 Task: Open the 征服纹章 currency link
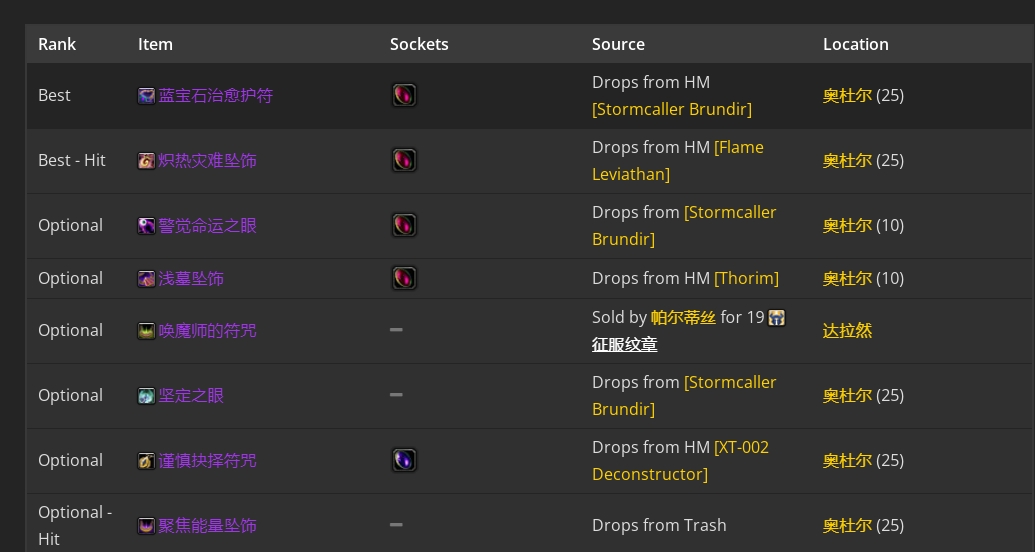point(624,345)
